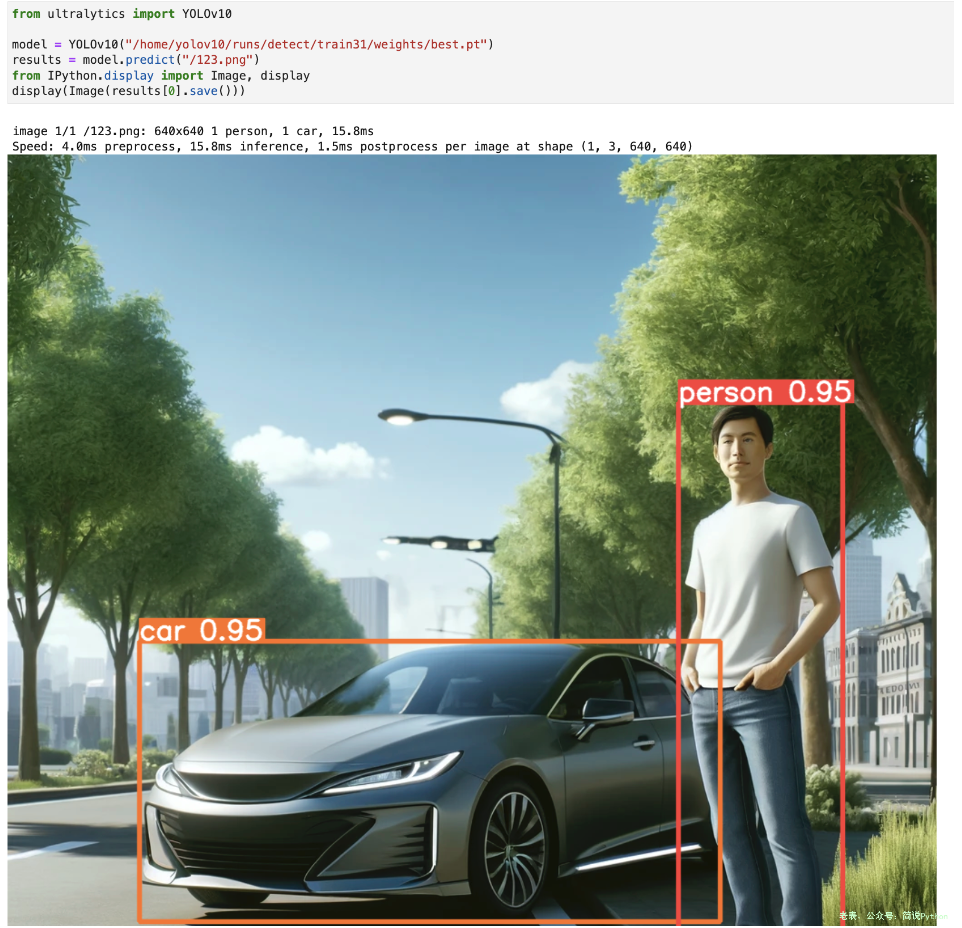962x928 pixels.
Task: Click the 'from ultralytics import YOLOv10' line
Action: coord(122,13)
